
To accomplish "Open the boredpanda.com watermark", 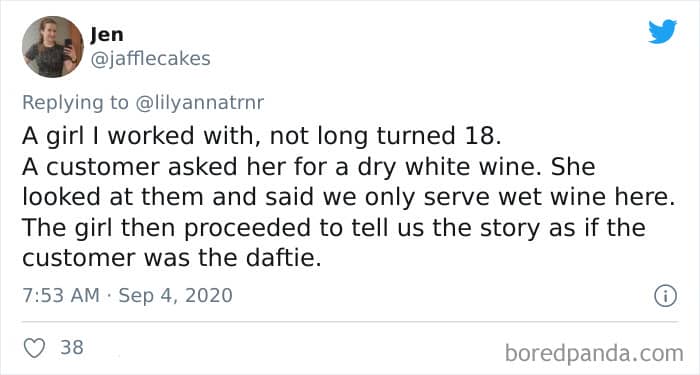I will [x=594, y=353].
